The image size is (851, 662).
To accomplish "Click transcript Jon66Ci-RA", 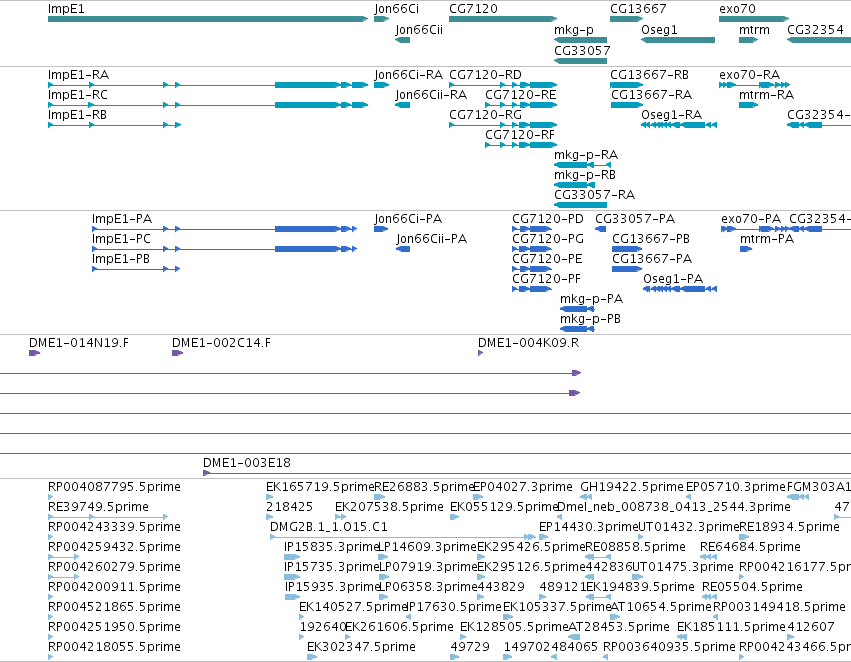I will 382,85.
